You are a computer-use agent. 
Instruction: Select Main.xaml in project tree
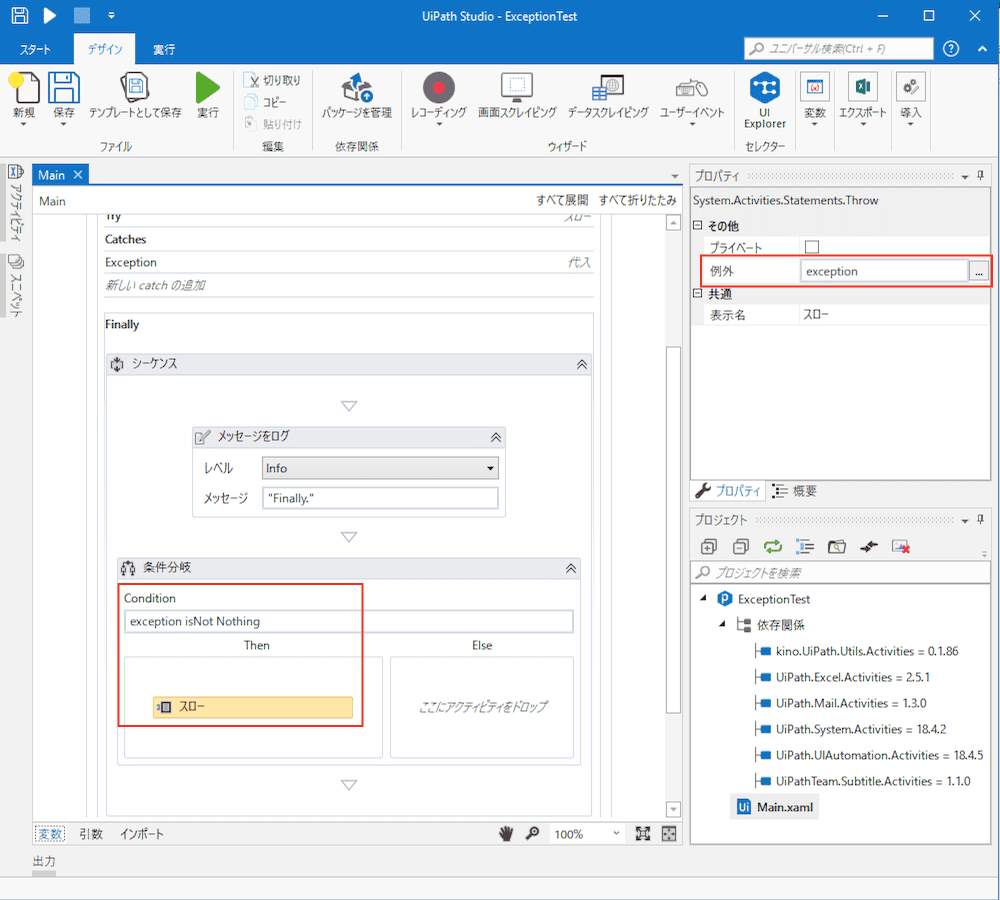tap(775, 807)
